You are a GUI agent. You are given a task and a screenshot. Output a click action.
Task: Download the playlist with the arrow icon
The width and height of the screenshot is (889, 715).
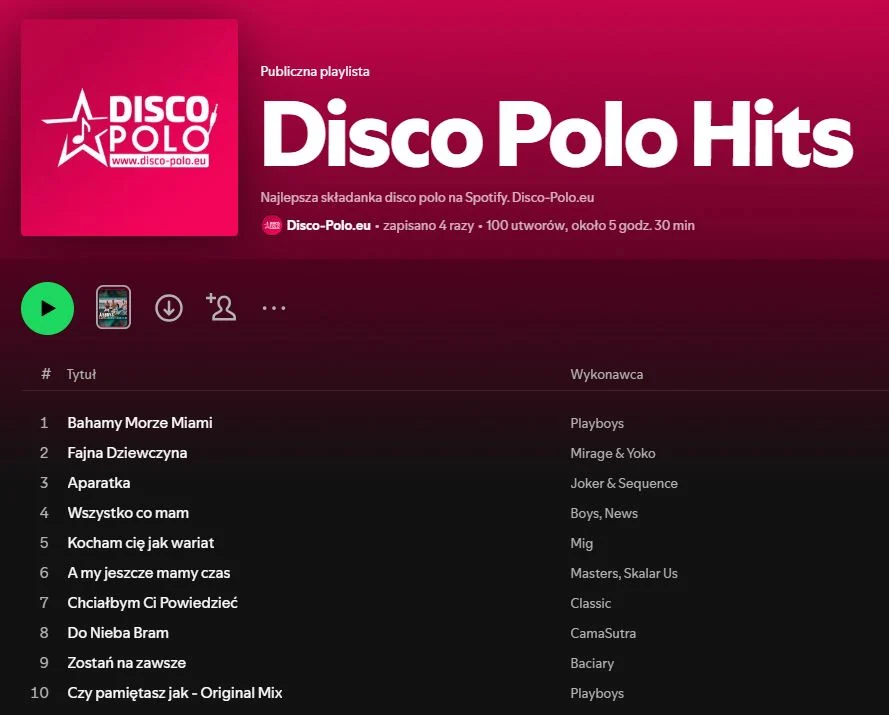point(169,308)
